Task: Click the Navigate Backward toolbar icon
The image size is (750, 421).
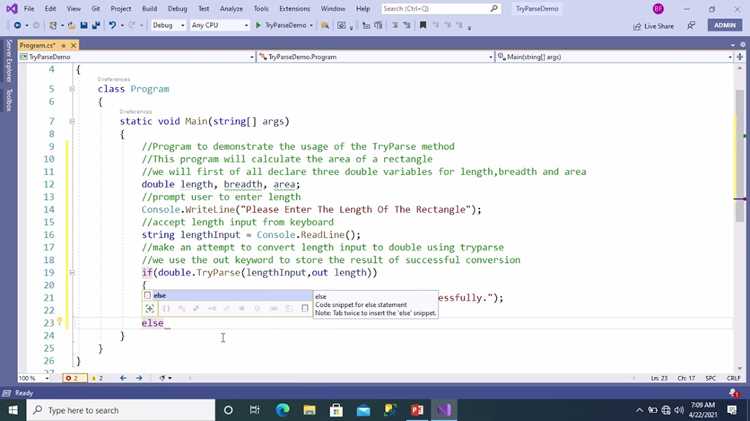Action: [17, 25]
